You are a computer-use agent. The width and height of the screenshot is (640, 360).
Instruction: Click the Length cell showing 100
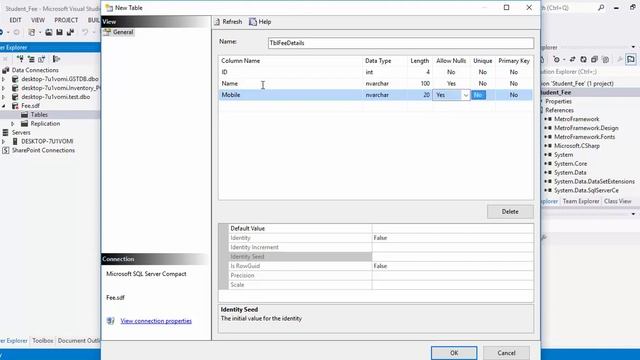click(420, 83)
